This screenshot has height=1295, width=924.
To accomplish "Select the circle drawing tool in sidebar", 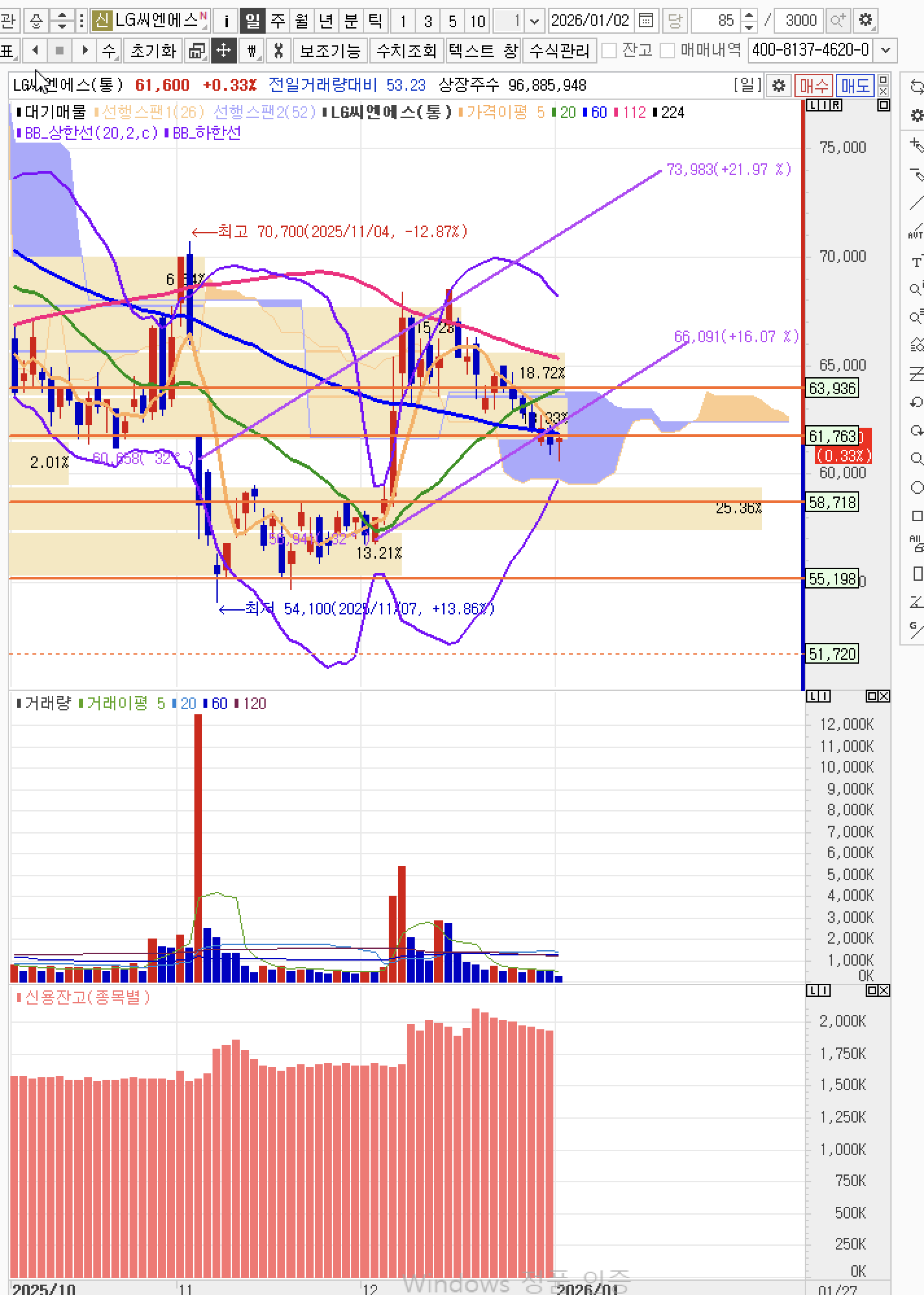I will tap(916, 487).
